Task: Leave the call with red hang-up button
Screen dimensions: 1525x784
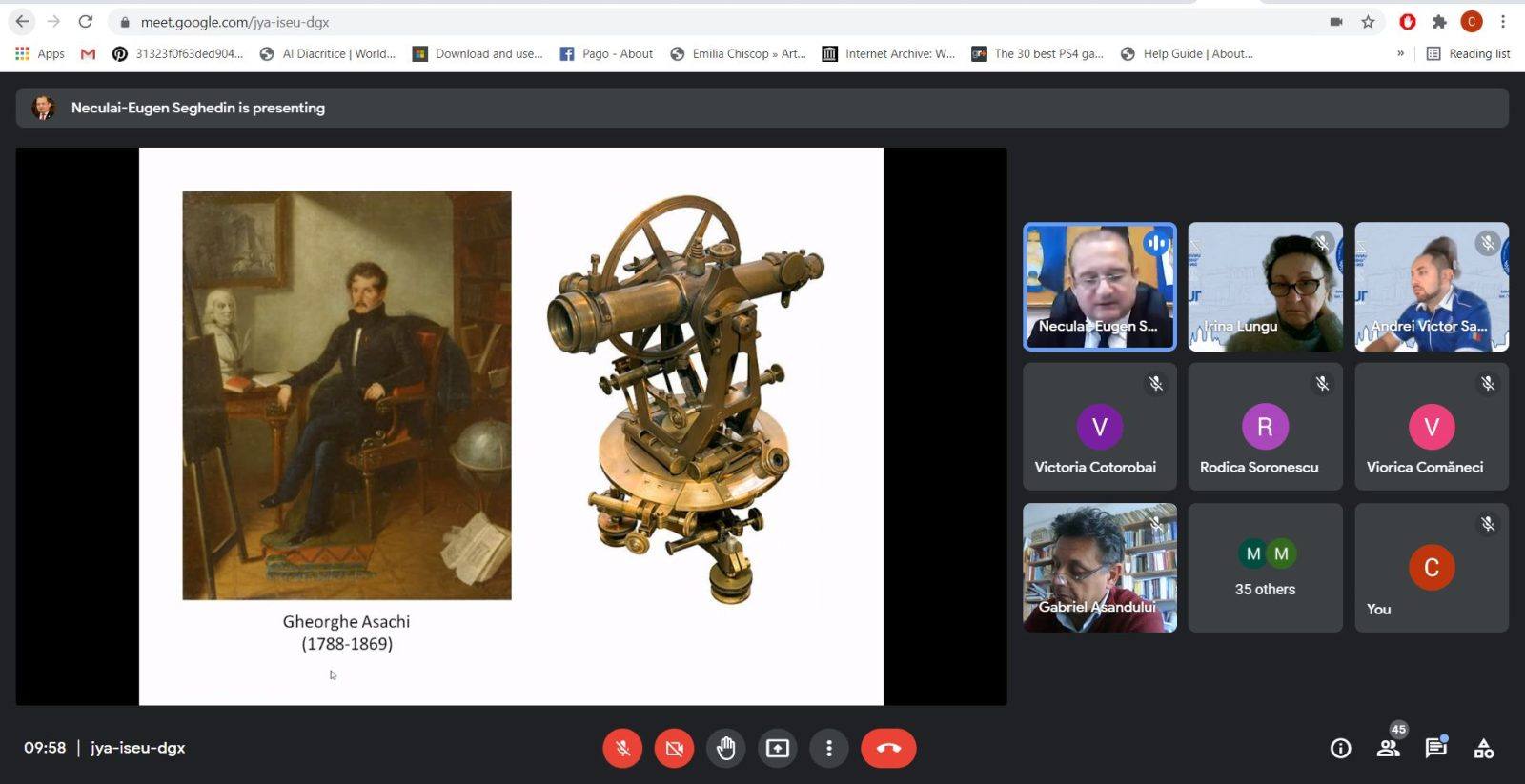Action: coord(888,749)
